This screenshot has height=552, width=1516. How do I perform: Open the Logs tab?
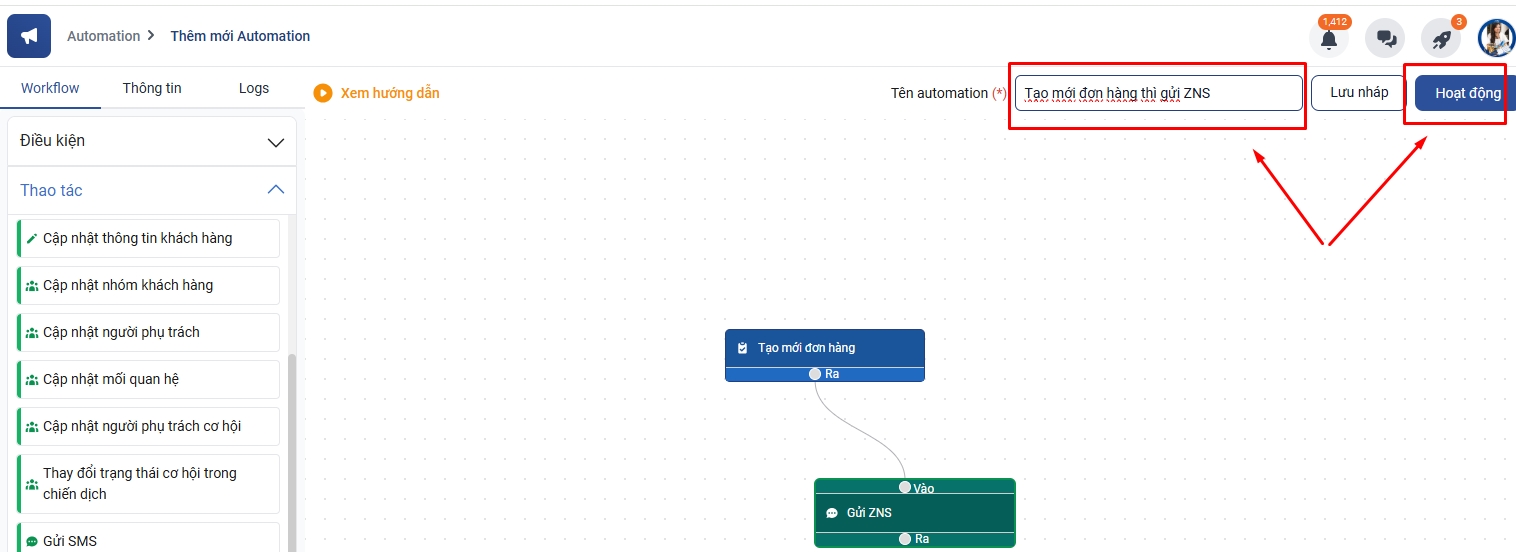(254, 88)
